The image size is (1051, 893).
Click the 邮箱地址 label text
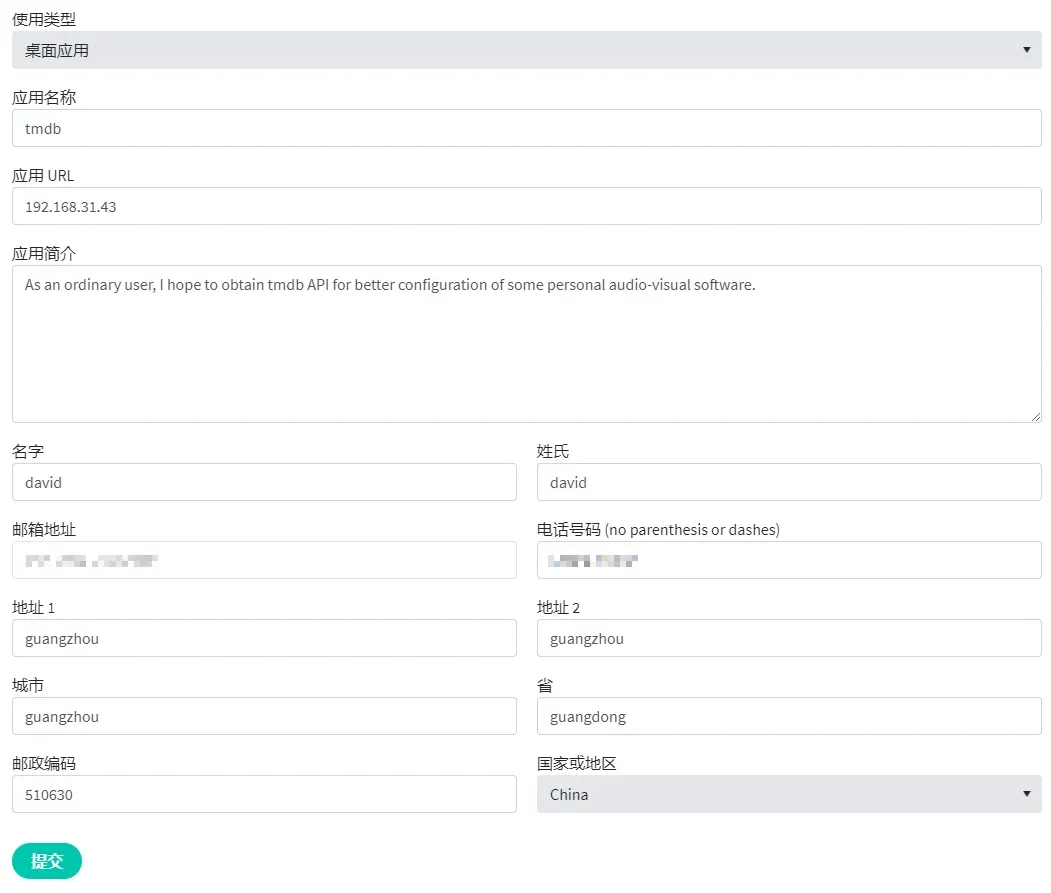tap(43, 530)
